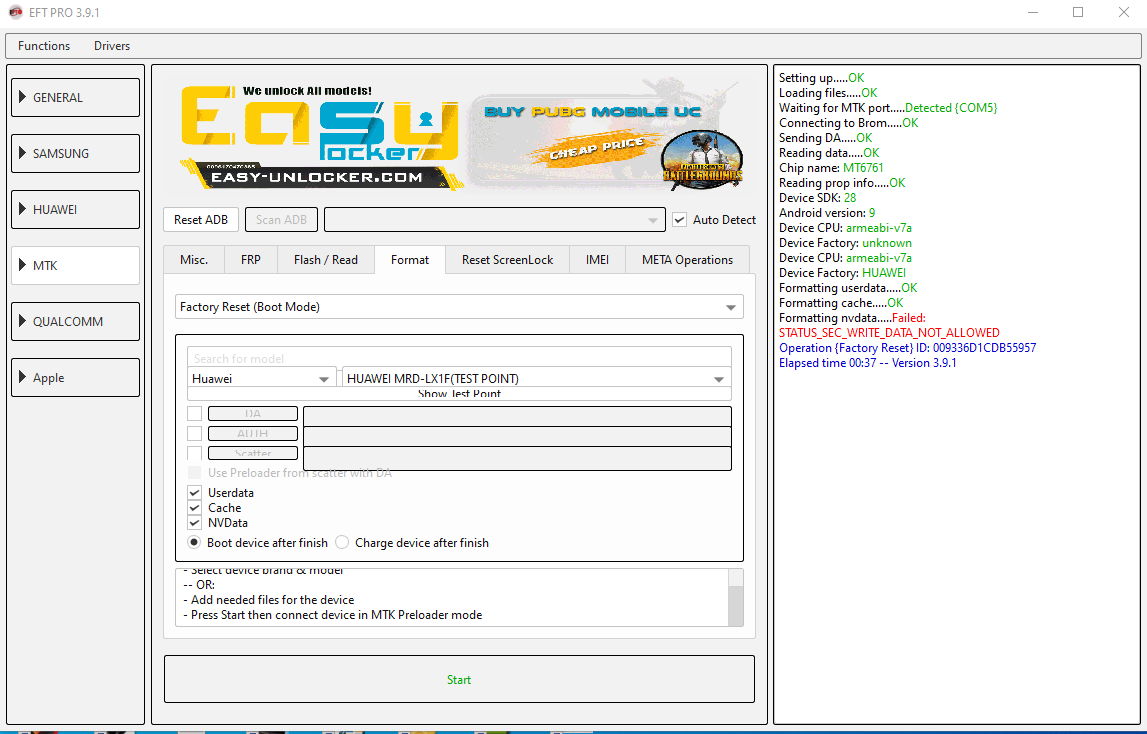Toggle the checkbox beside AUTH

pyautogui.click(x=195, y=433)
